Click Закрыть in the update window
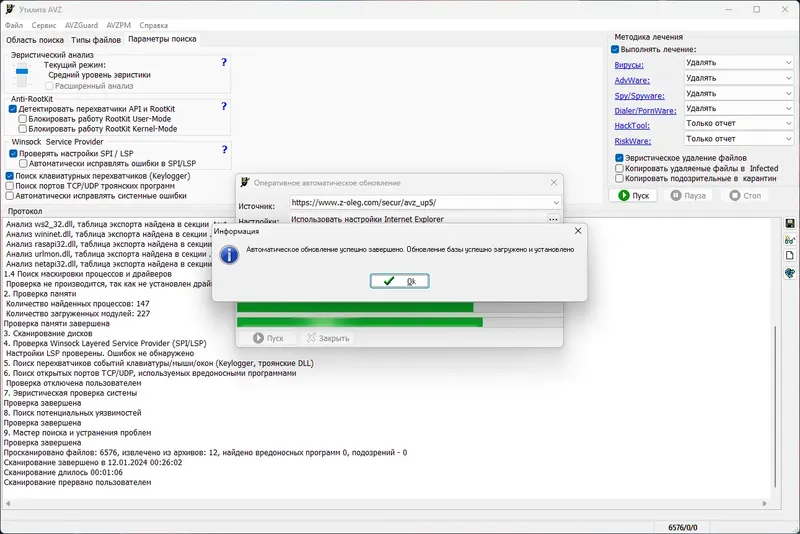The image size is (800, 534). pyautogui.click(x=328, y=338)
